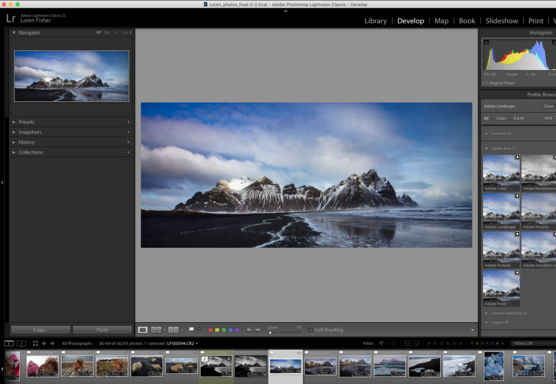Open the Develop module
Screen dimensions: 556x384
[x=411, y=21]
